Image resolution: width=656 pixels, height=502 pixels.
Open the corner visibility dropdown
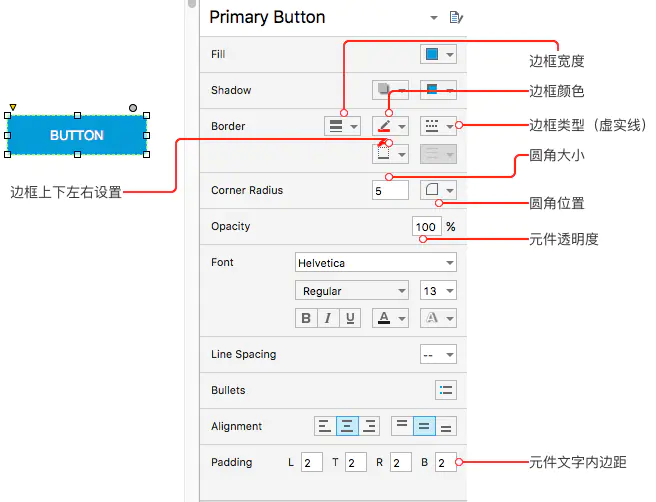pyautogui.click(x=438, y=190)
